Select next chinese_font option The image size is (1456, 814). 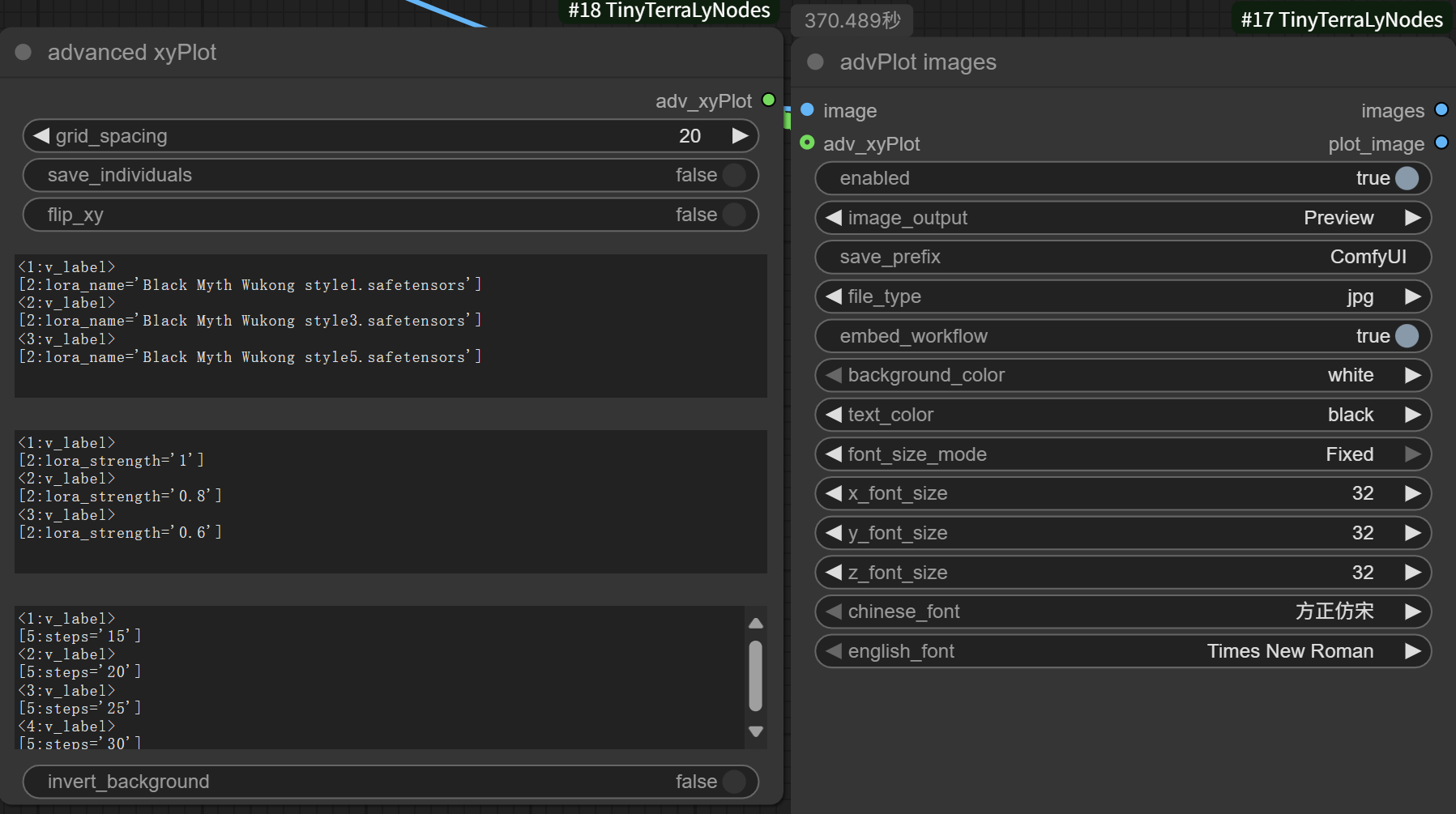tap(1413, 612)
